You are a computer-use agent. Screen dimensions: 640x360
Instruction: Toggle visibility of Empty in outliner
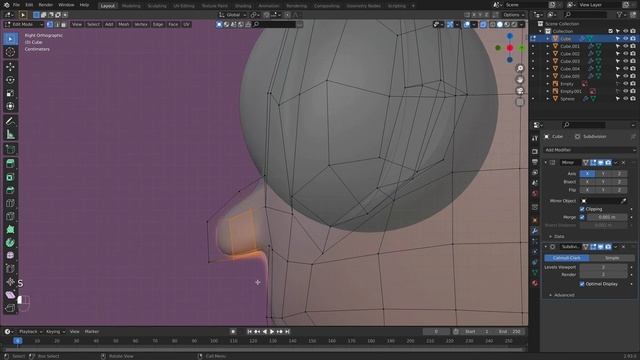pos(625,84)
